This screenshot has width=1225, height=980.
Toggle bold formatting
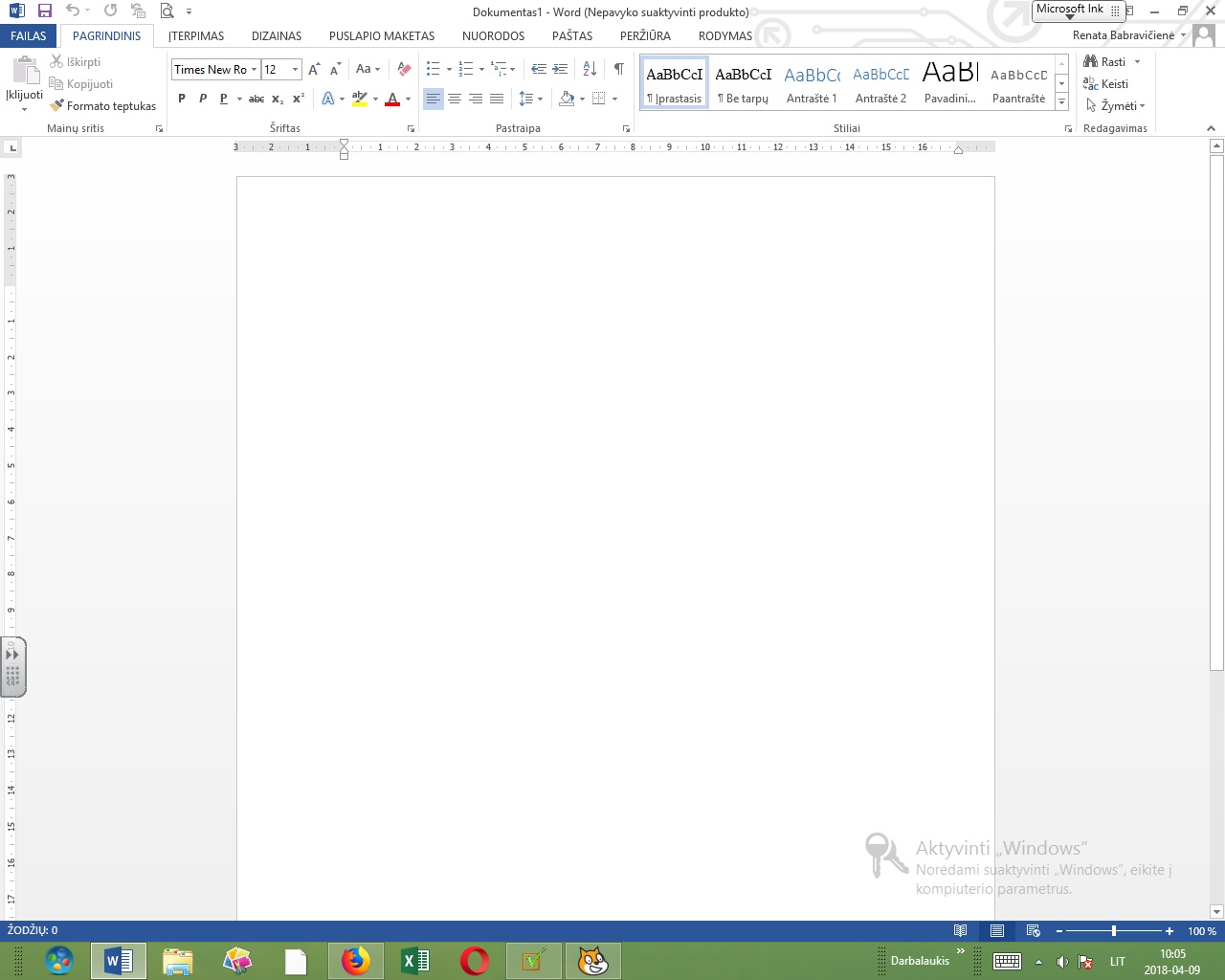click(x=182, y=99)
